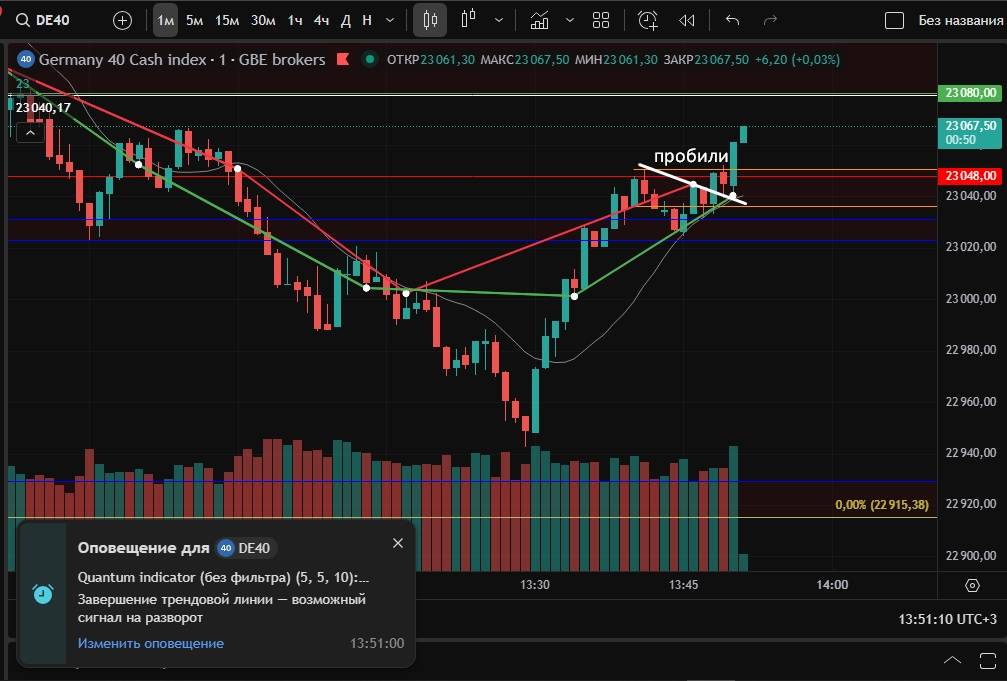
Task: Open chart settings gear on the time axis
Action: (x=972, y=585)
